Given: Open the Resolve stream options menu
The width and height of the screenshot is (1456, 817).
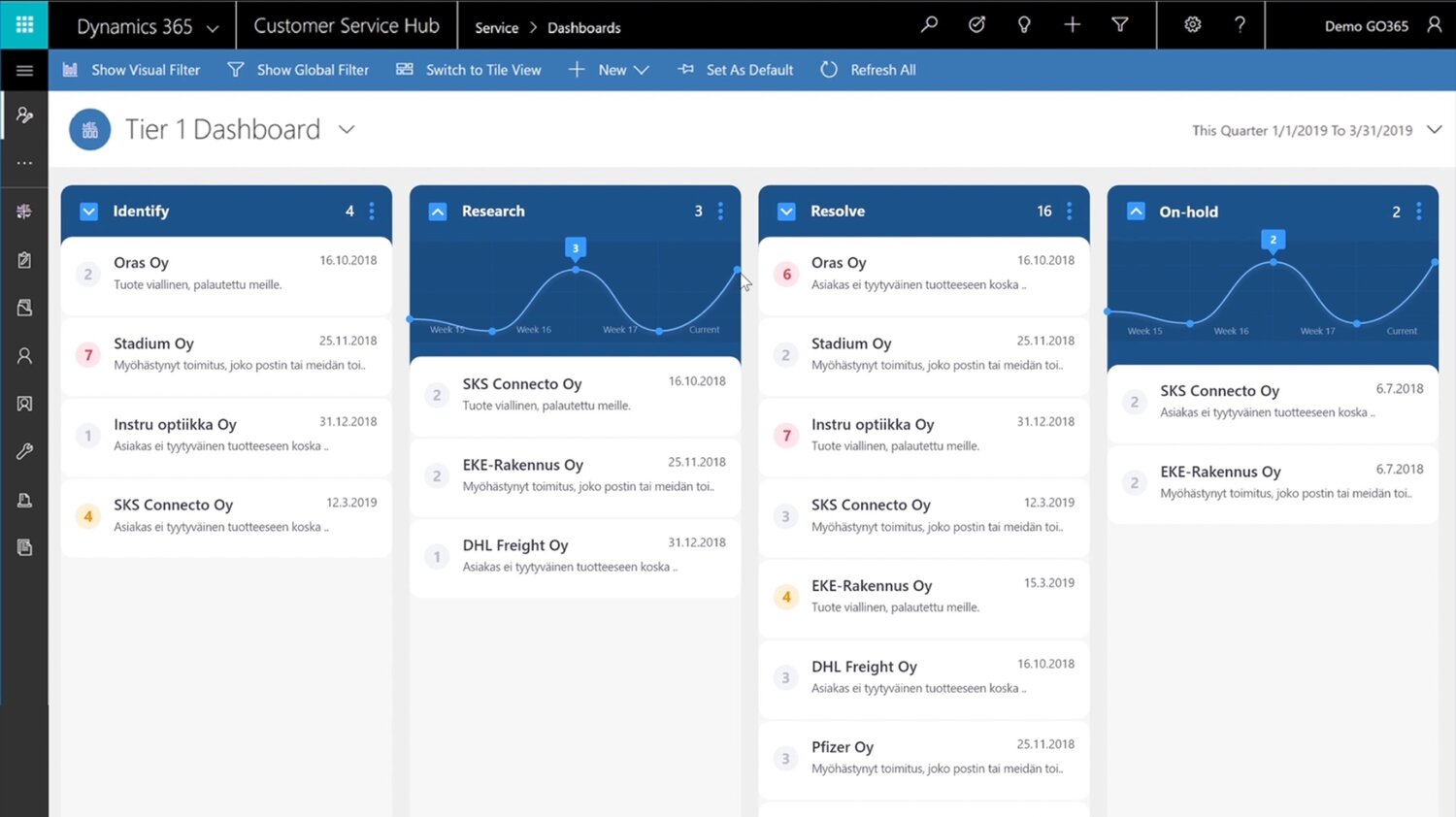Looking at the screenshot, I should click(x=1069, y=211).
